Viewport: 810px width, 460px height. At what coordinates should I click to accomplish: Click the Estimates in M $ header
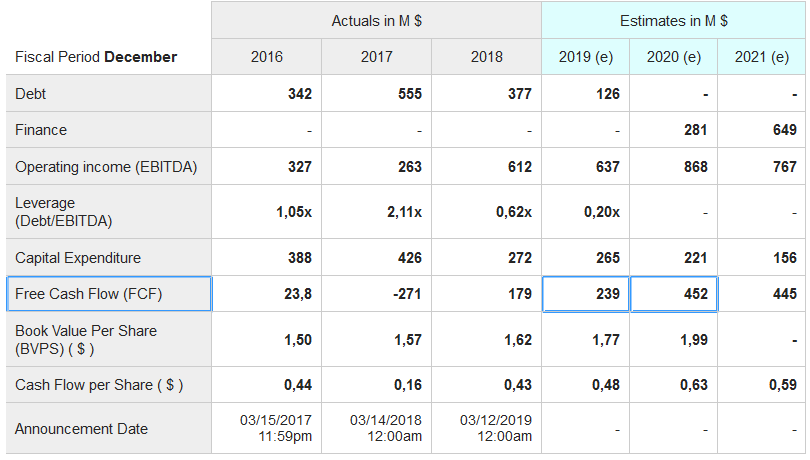coord(674,20)
